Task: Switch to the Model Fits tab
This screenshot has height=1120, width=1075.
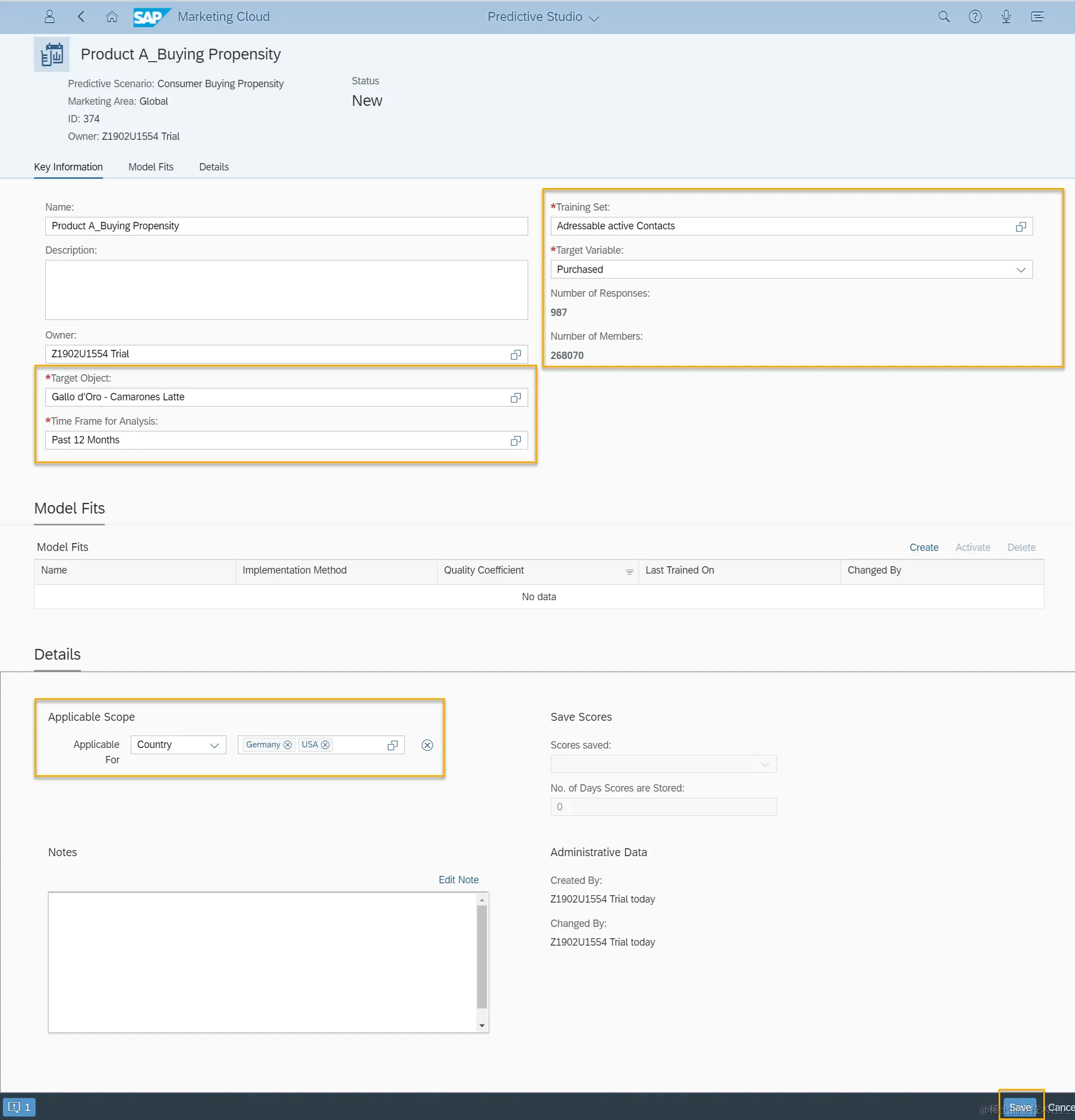Action: click(151, 167)
